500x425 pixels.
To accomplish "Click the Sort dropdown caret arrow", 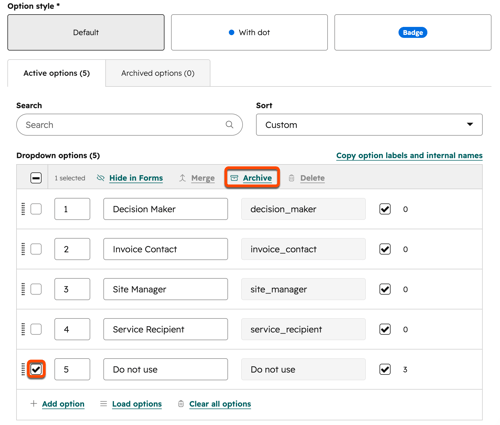I will point(470,124).
